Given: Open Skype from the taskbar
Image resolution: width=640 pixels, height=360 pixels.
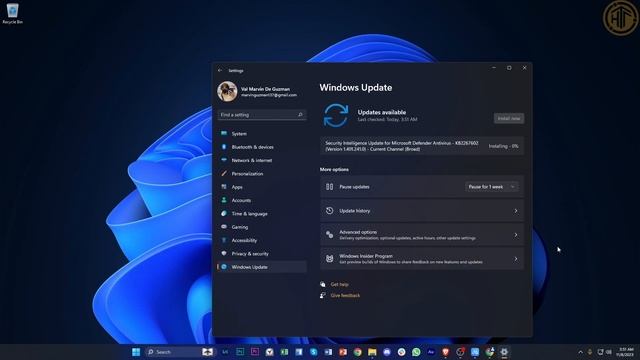Looking at the screenshot, I should pyautogui.click(x=313, y=352).
